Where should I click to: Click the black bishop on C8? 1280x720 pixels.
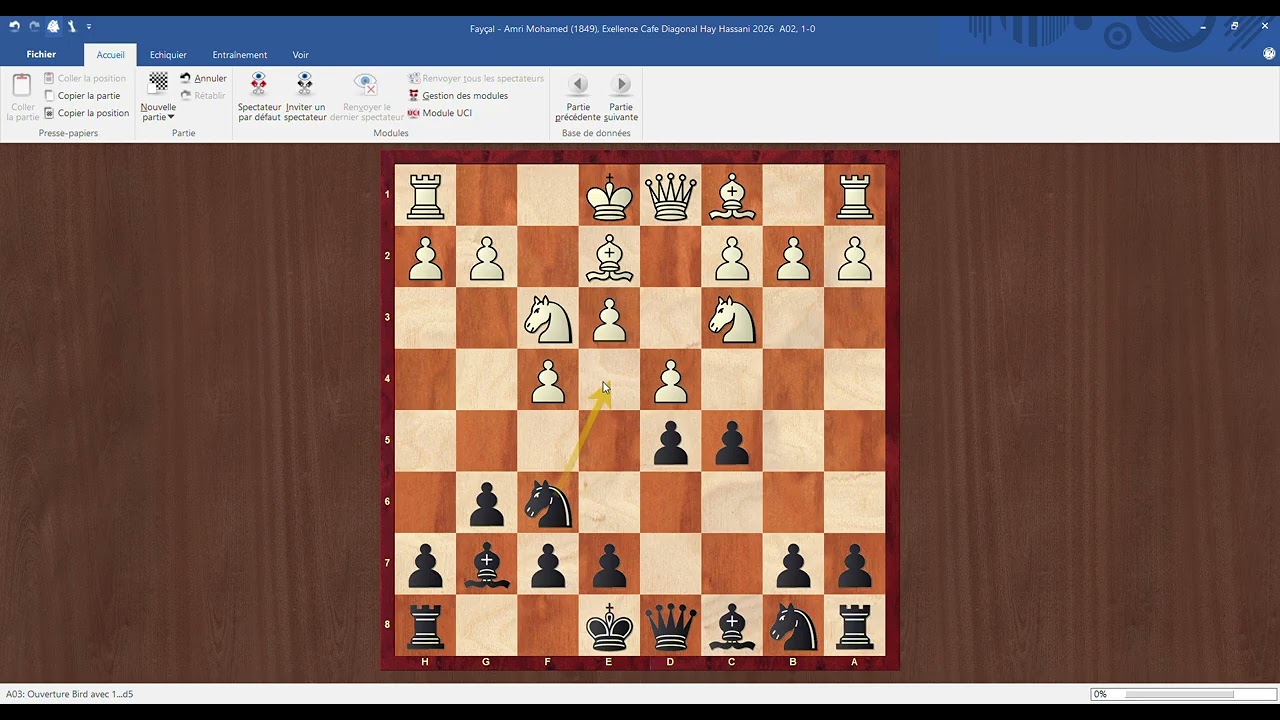point(732,626)
